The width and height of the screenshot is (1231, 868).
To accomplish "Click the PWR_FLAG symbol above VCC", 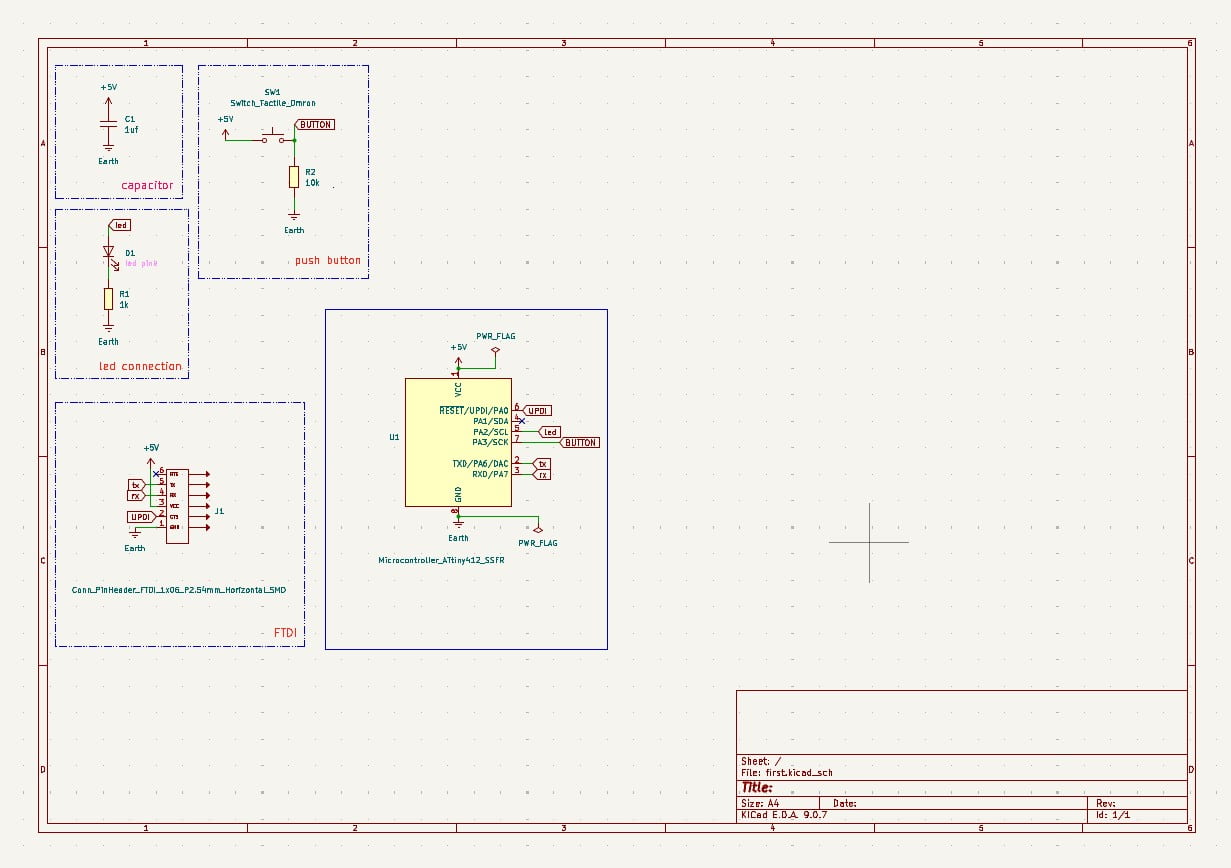I will 495,348.
